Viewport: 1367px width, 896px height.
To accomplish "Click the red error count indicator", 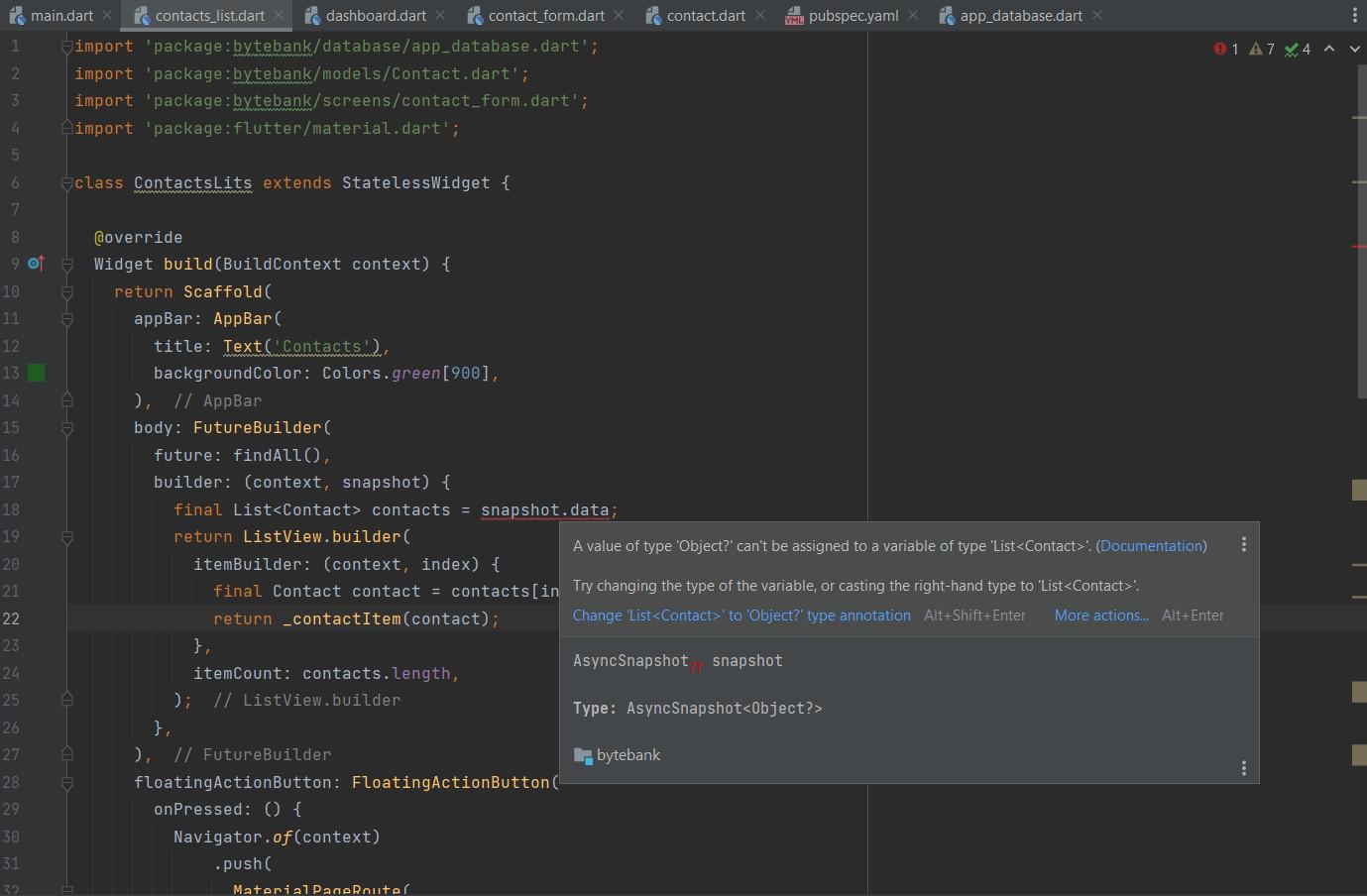I will coord(1226,49).
